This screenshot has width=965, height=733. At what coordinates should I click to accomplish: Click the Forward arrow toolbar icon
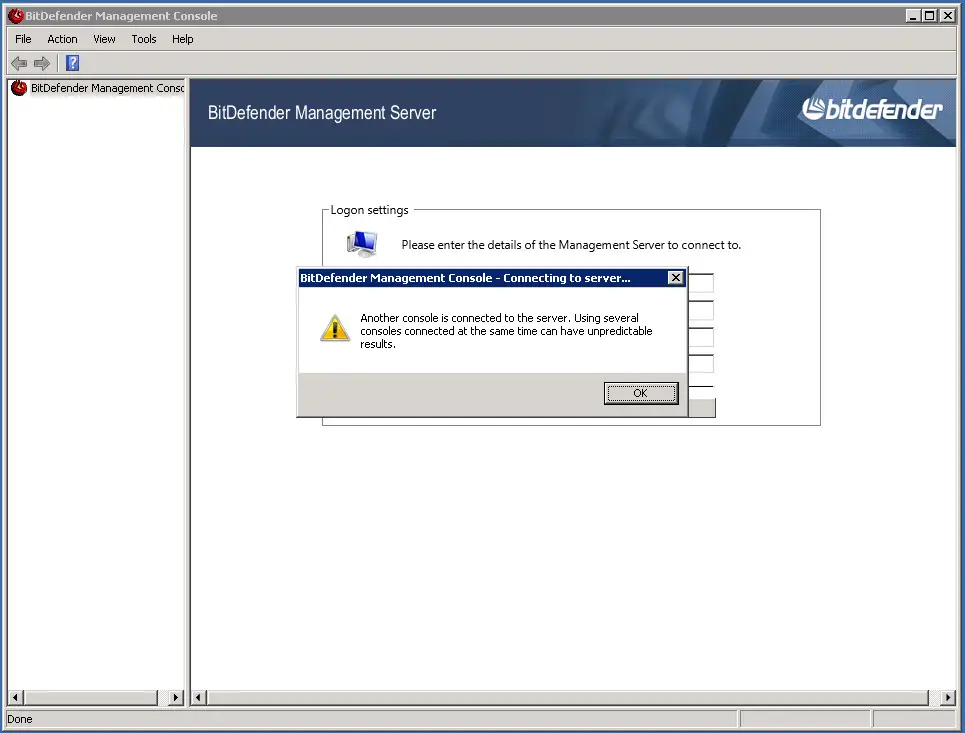42,63
